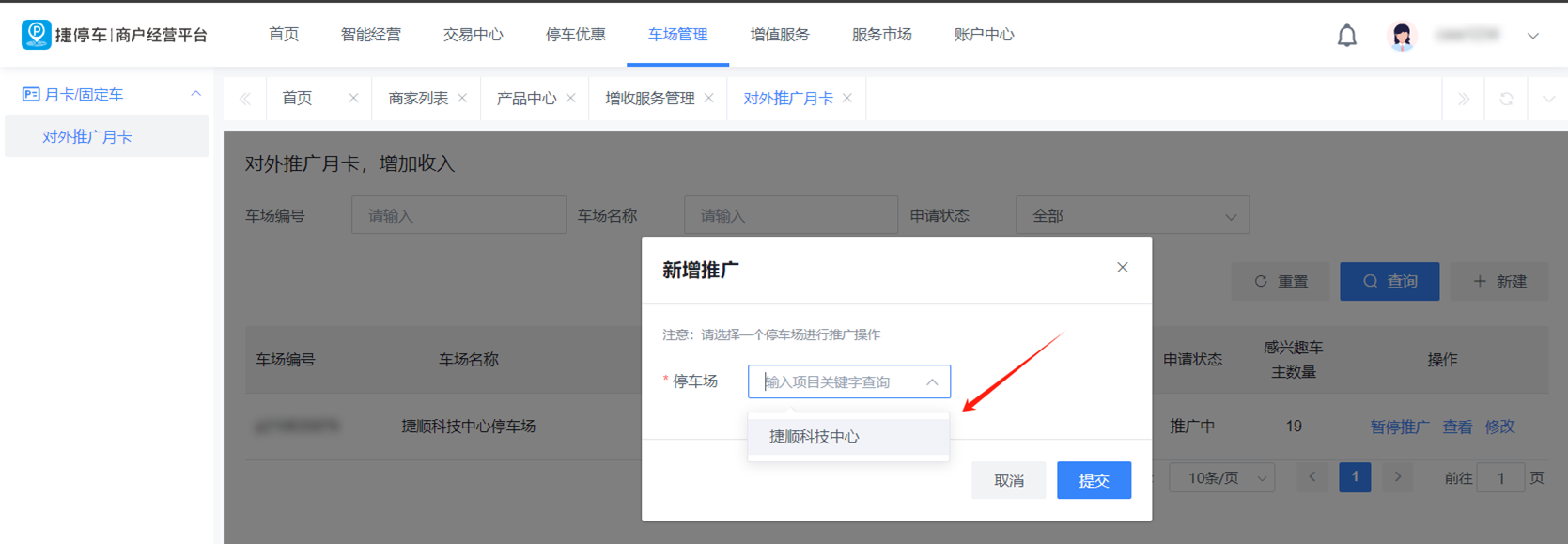Expand the account menu chevron

click(x=1532, y=36)
